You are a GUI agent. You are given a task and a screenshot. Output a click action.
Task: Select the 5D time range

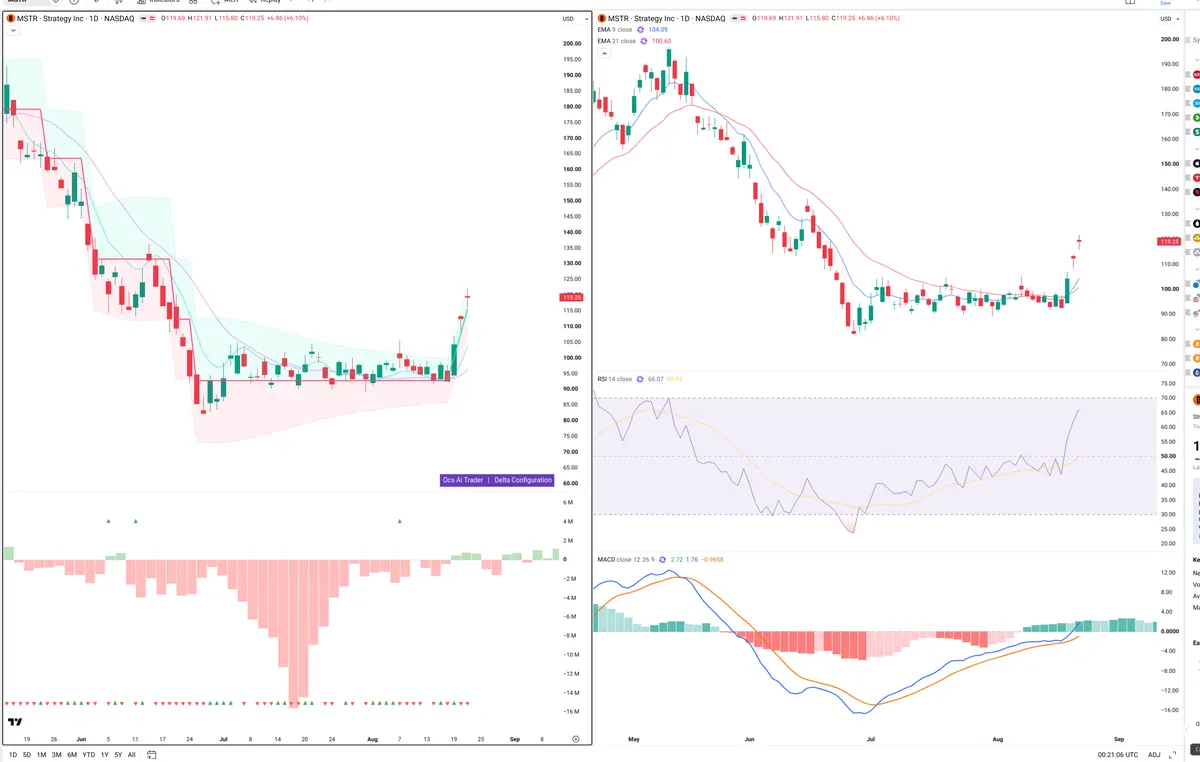coord(27,755)
